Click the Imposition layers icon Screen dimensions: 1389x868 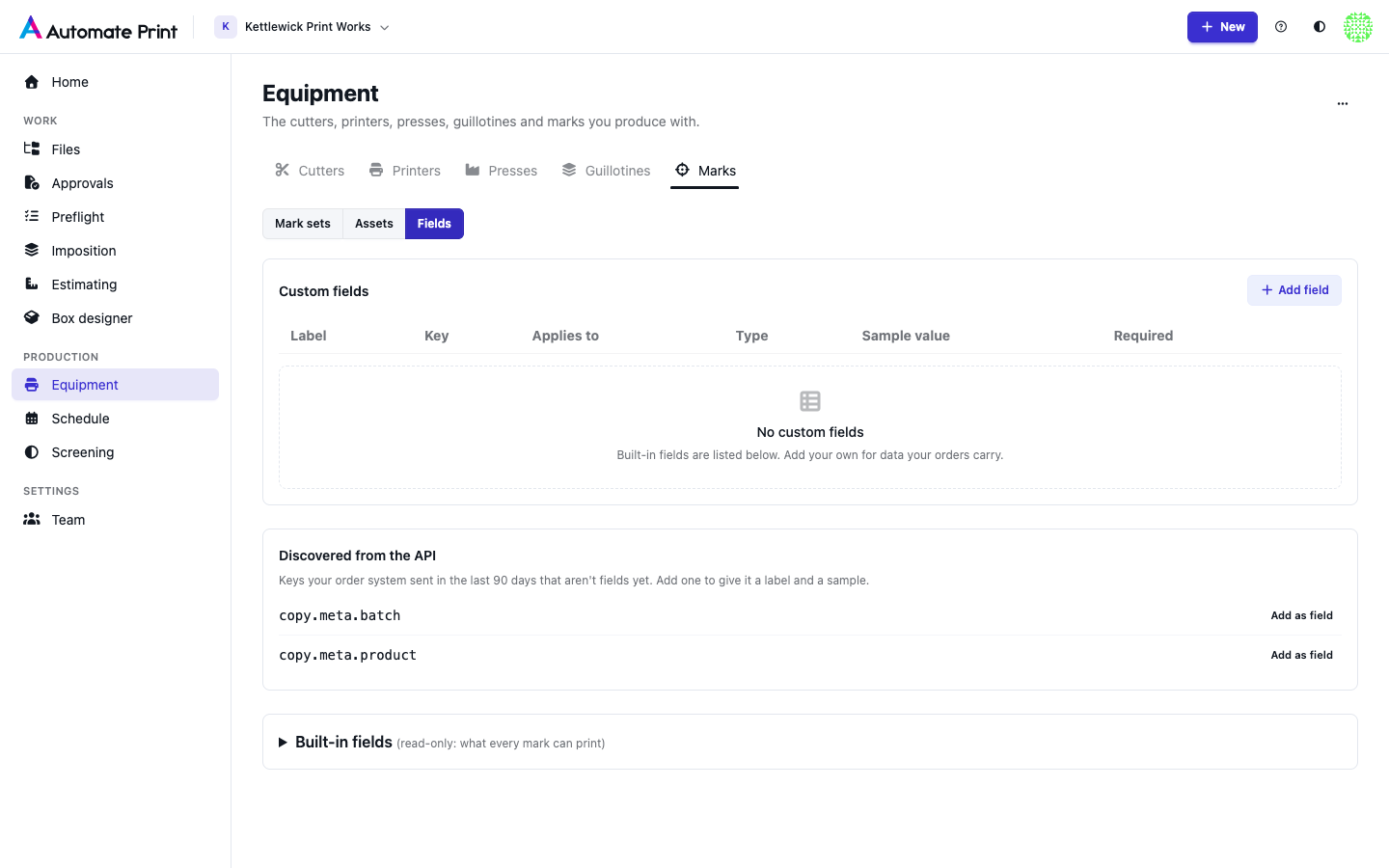tap(32, 251)
